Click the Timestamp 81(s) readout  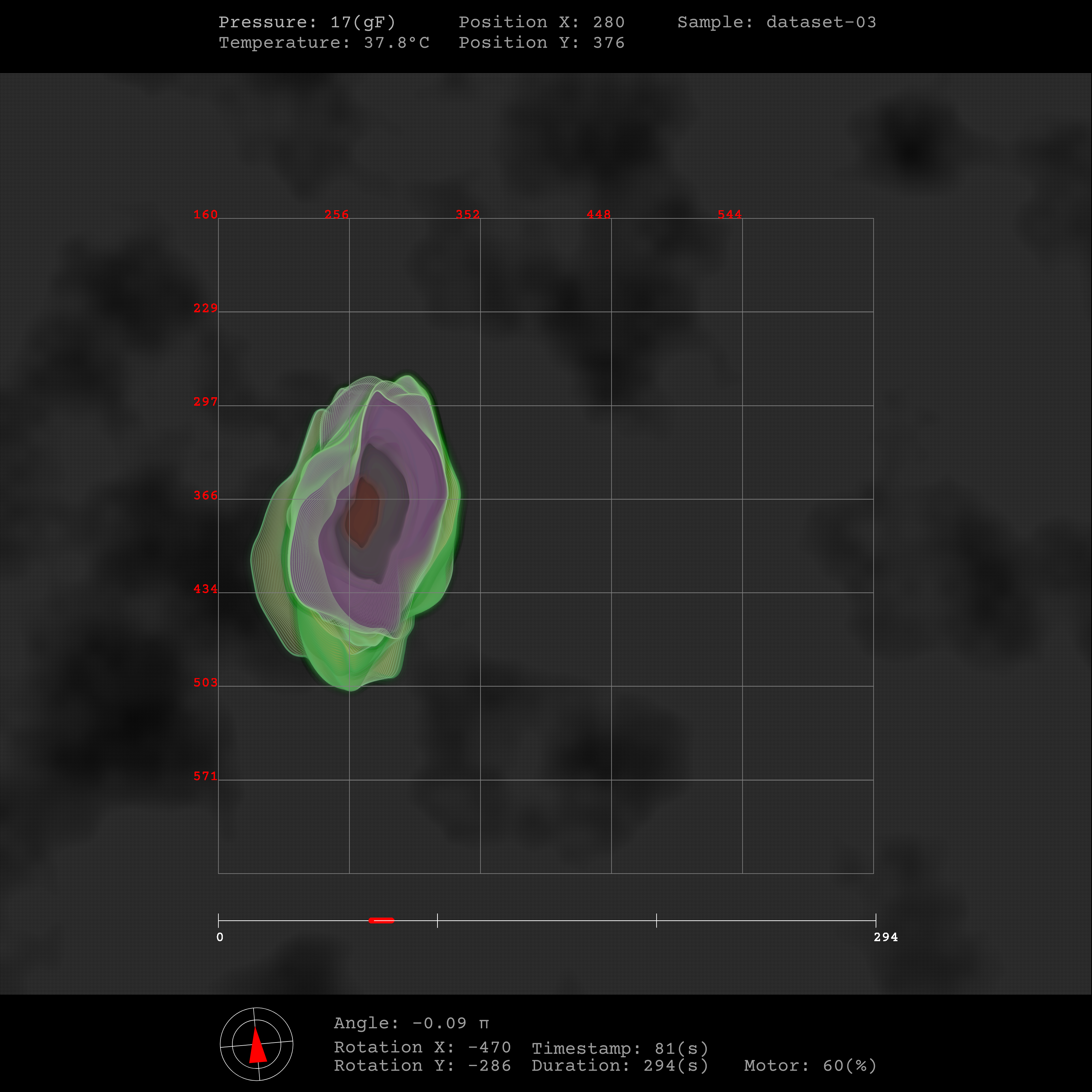point(620,1048)
